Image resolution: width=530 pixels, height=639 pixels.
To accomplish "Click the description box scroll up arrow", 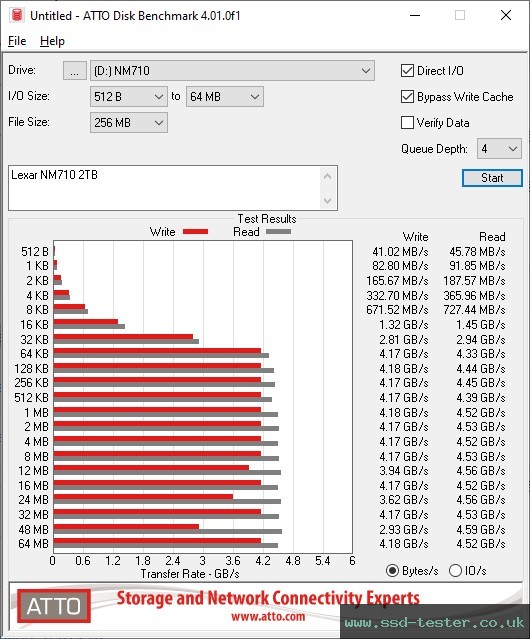I will [328, 176].
